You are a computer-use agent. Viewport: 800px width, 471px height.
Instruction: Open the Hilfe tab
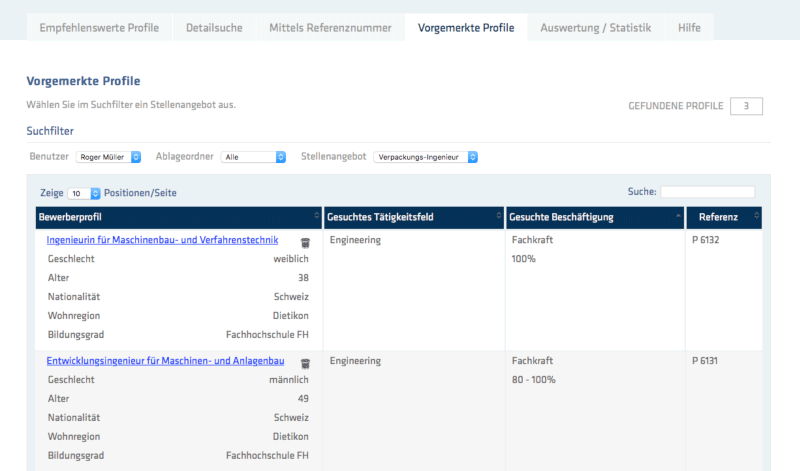[689, 28]
